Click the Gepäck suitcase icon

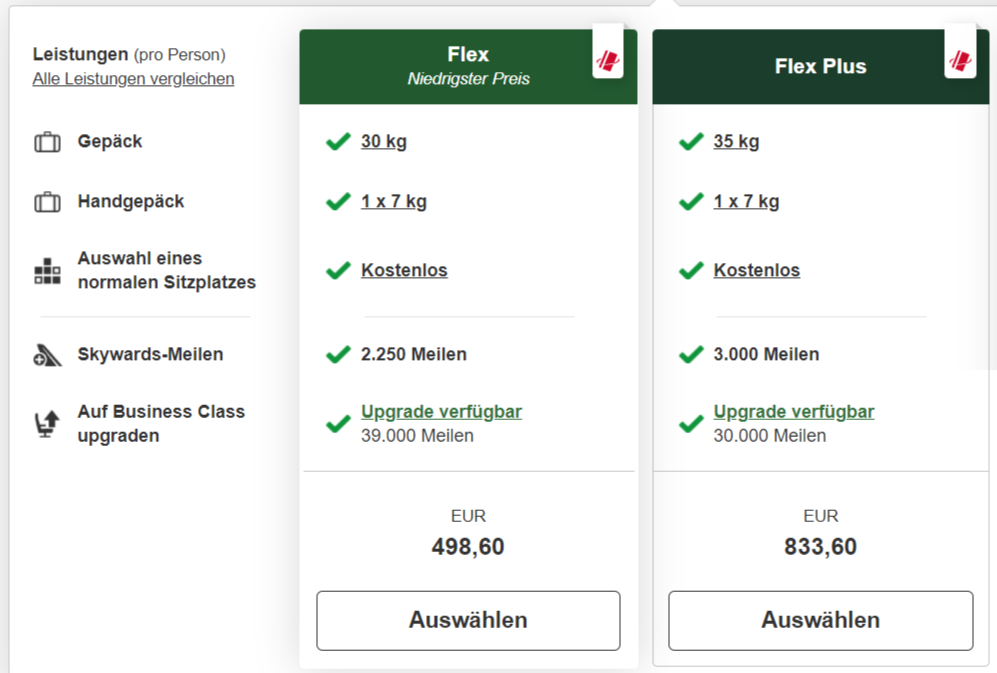point(47,142)
